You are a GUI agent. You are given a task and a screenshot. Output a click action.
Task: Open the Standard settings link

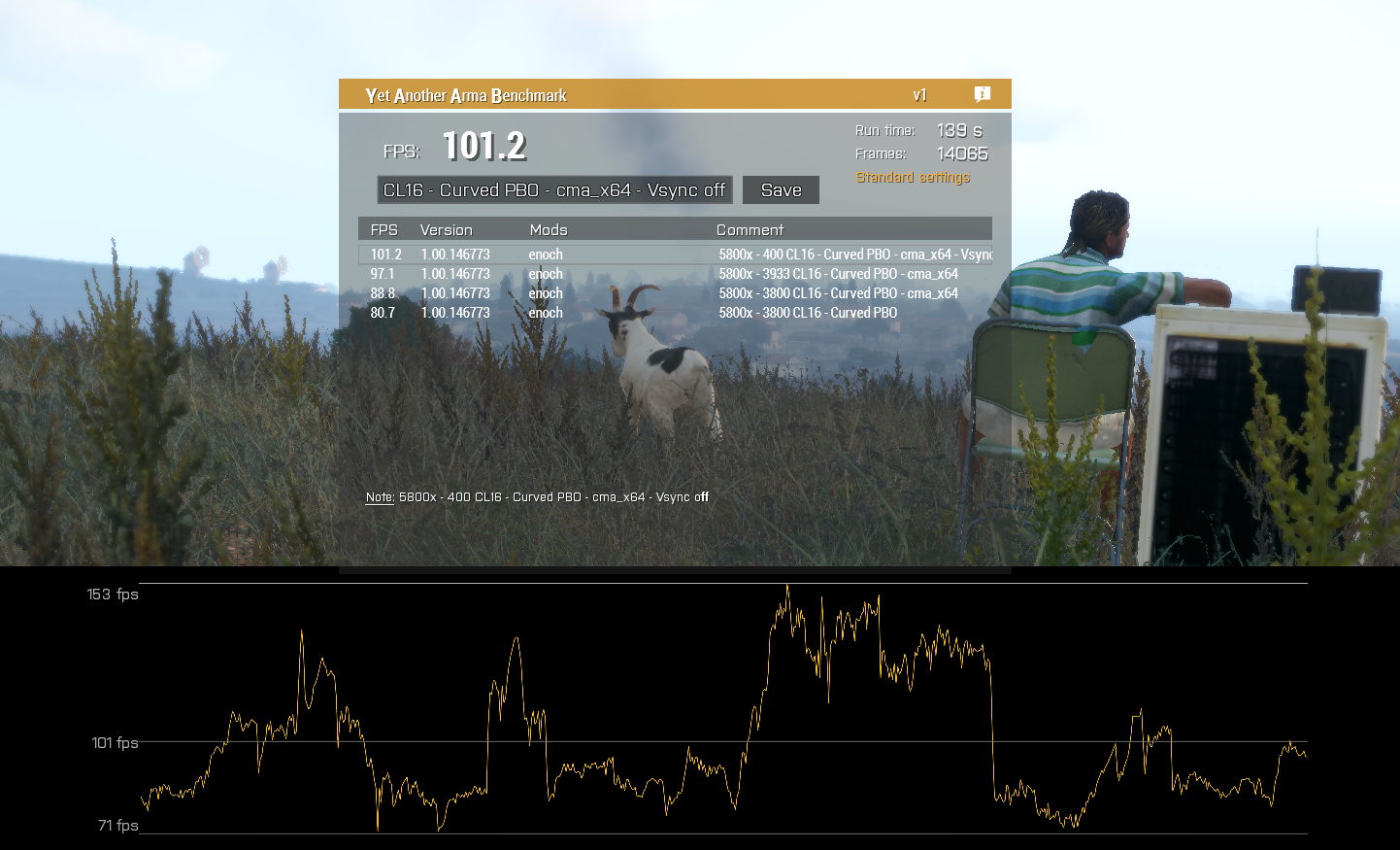pyautogui.click(x=912, y=177)
